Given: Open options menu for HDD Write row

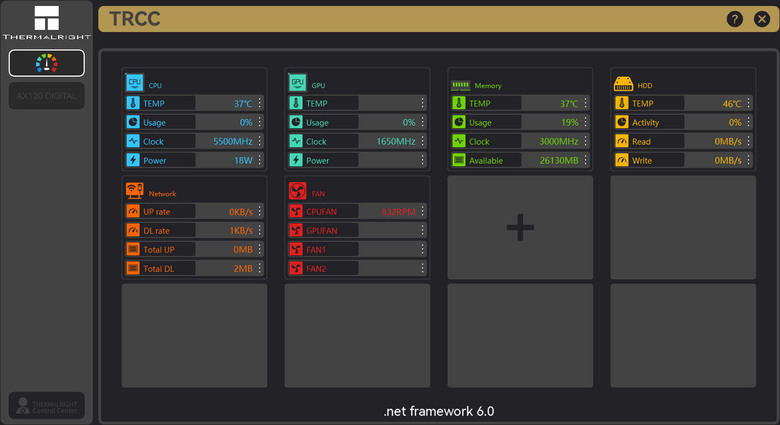Looking at the screenshot, I should pyautogui.click(x=749, y=160).
